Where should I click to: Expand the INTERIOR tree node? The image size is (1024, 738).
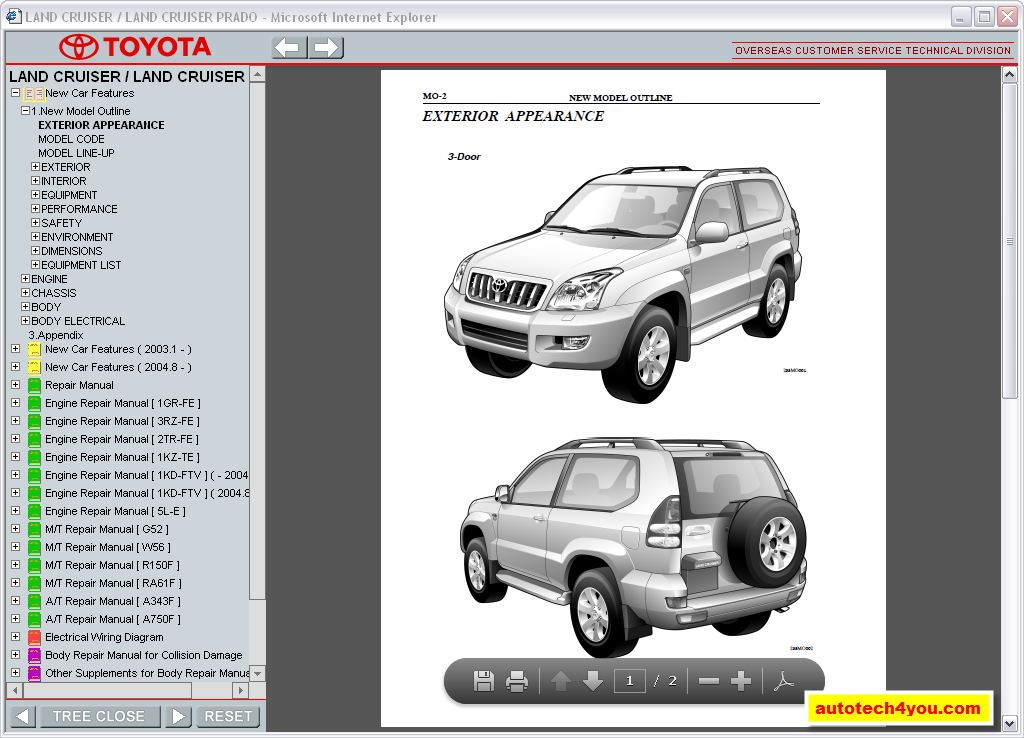tap(35, 181)
